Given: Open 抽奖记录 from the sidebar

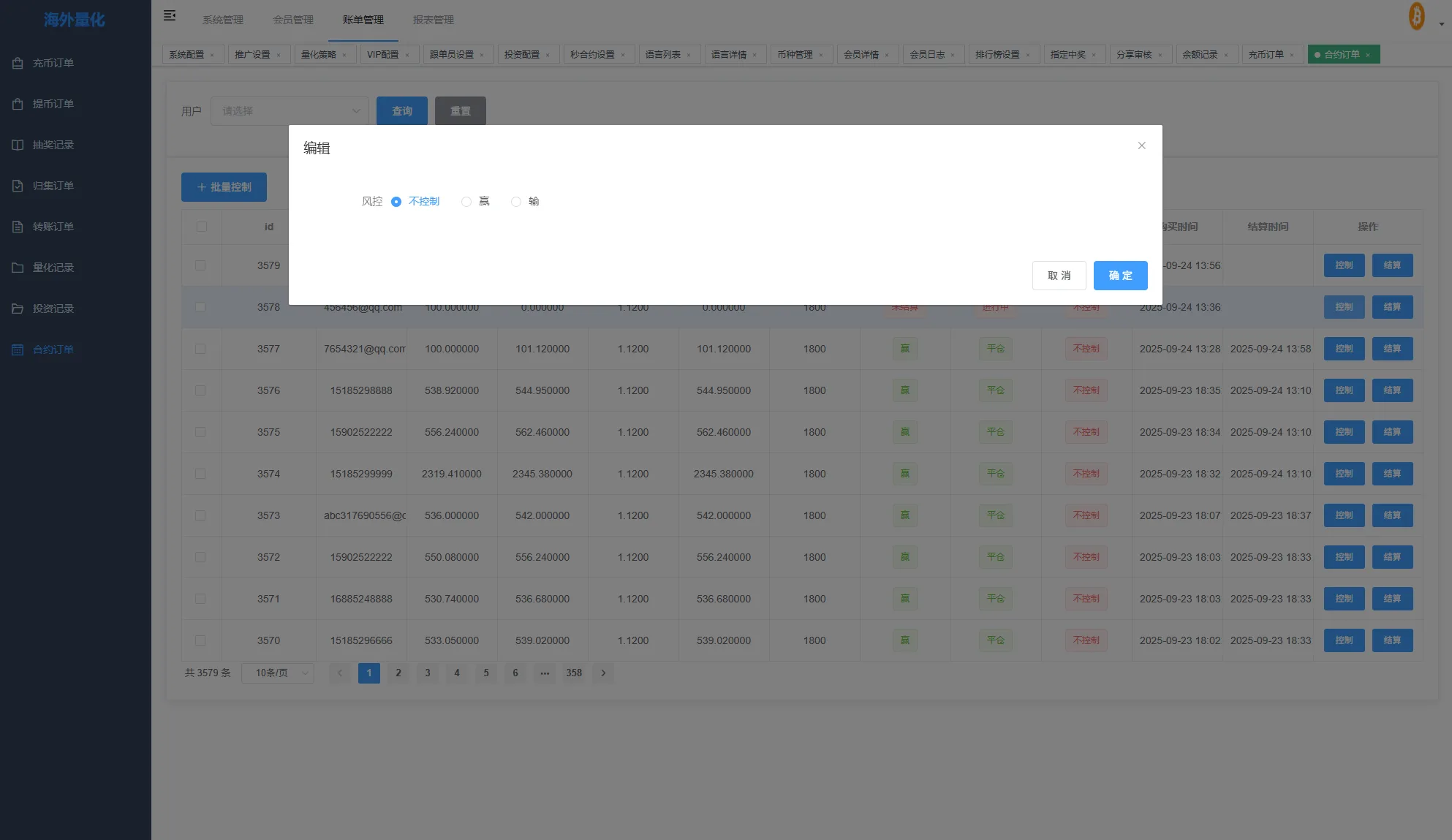Looking at the screenshot, I should 53,145.
